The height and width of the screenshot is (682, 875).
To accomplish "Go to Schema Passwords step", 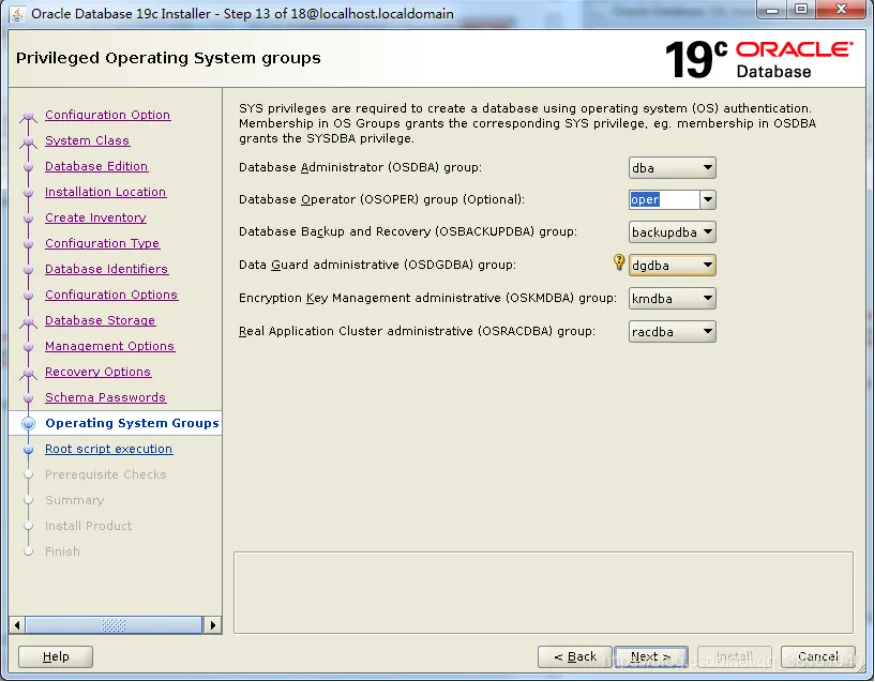I will [x=105, y=397].
